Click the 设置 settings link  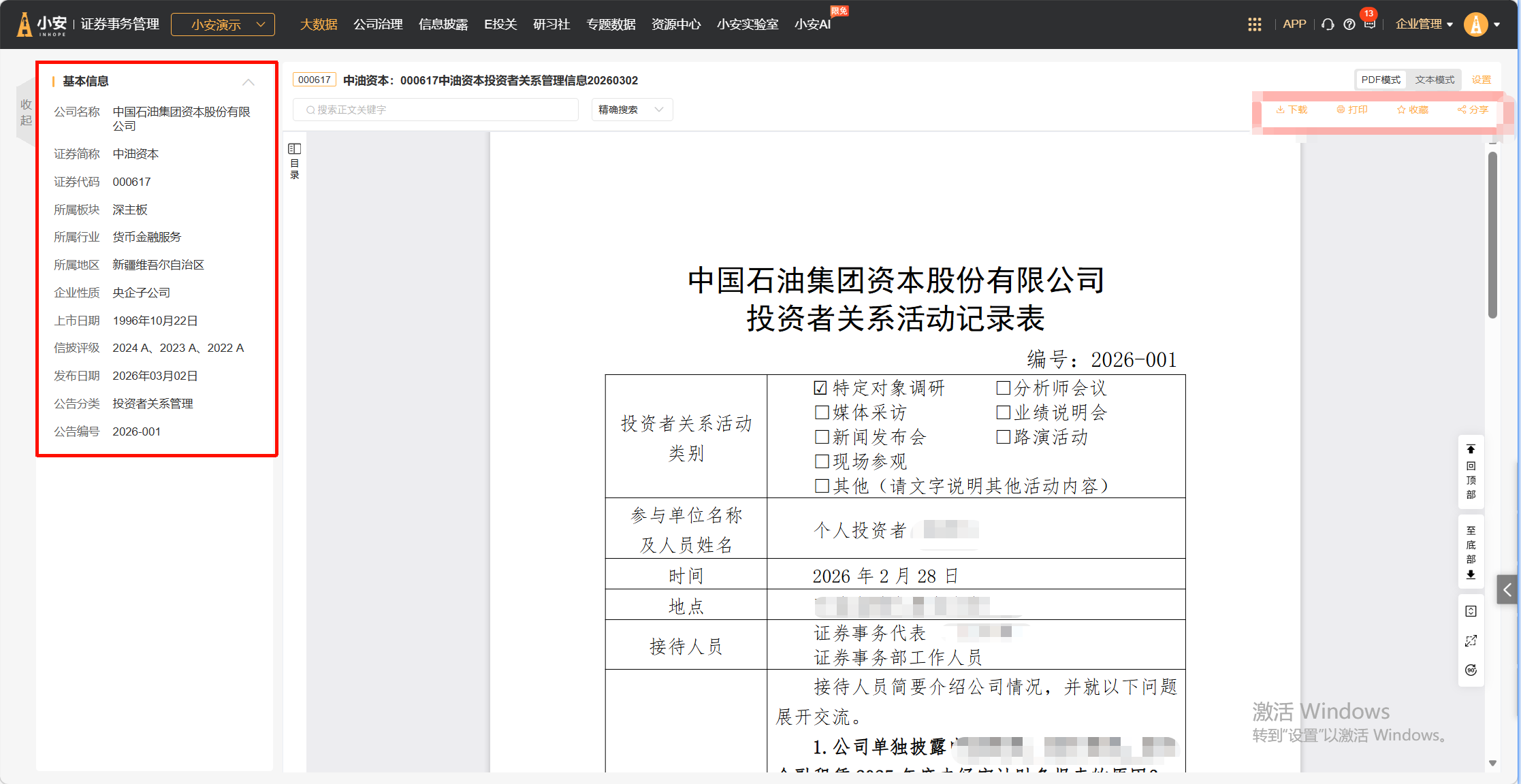coord(1481,80)
